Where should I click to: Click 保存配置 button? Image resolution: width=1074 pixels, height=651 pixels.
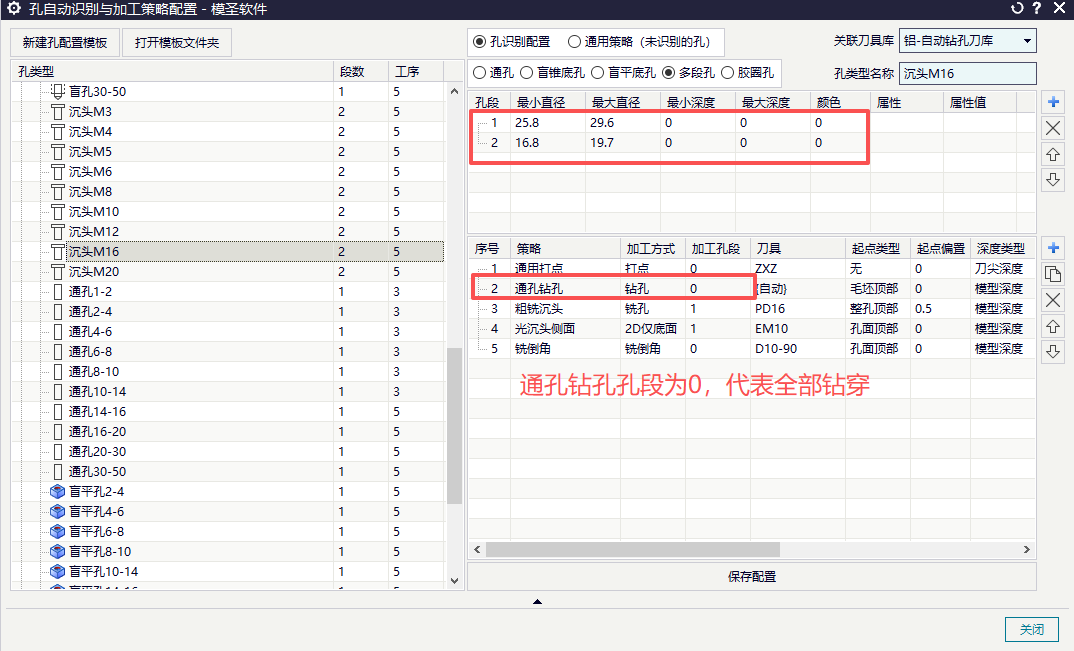(x=751, y=577)
